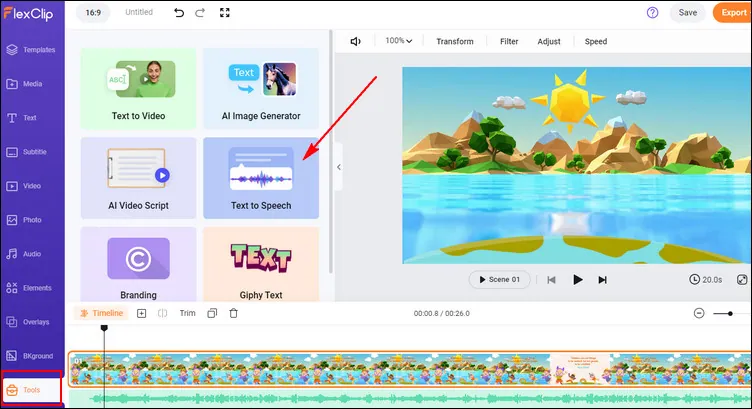
Task: Click the 00:00.8 / 00:26.0 timecode
Action: (x=442, y=314)
